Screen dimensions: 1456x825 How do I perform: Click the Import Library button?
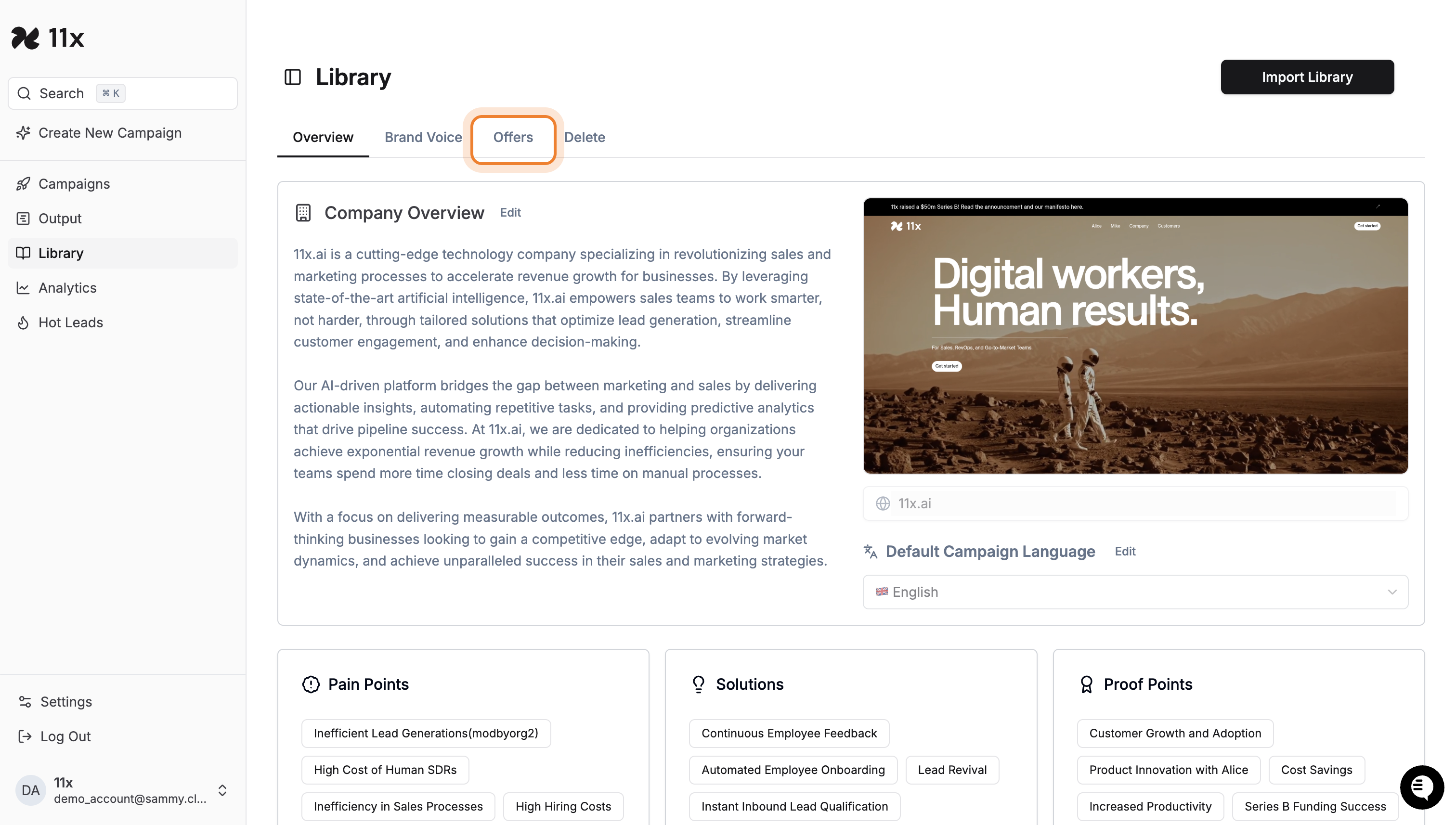pos(1307,77)
